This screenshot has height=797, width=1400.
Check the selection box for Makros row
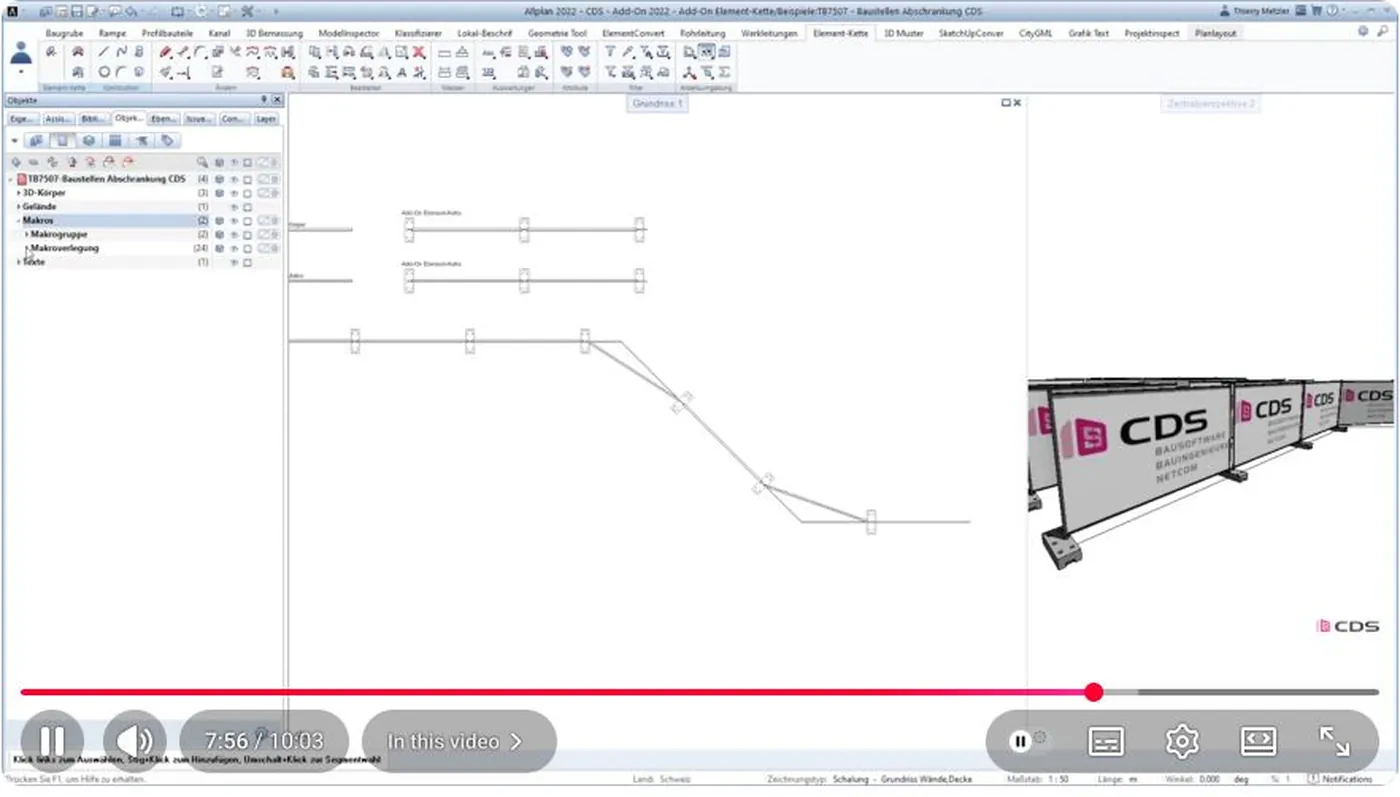click(x=248, y=220)
